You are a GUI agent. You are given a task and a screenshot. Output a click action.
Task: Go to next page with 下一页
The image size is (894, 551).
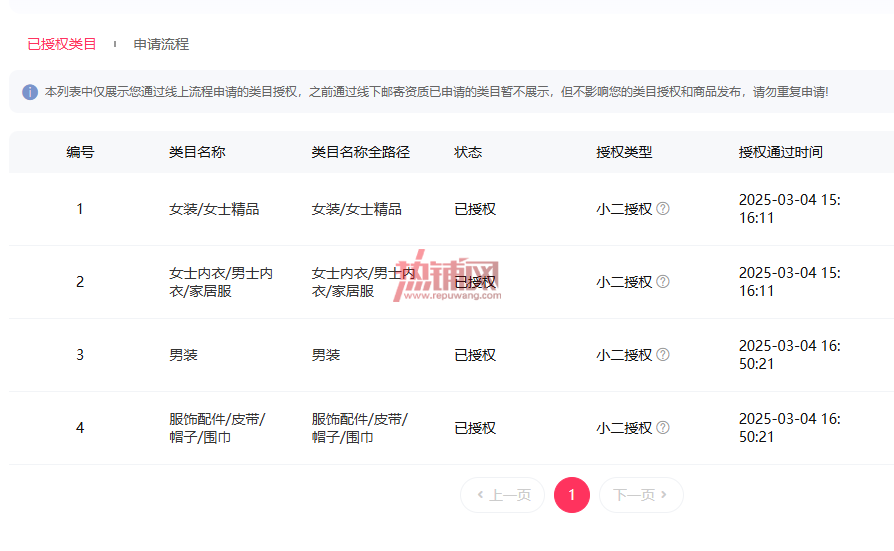(641, 495)
